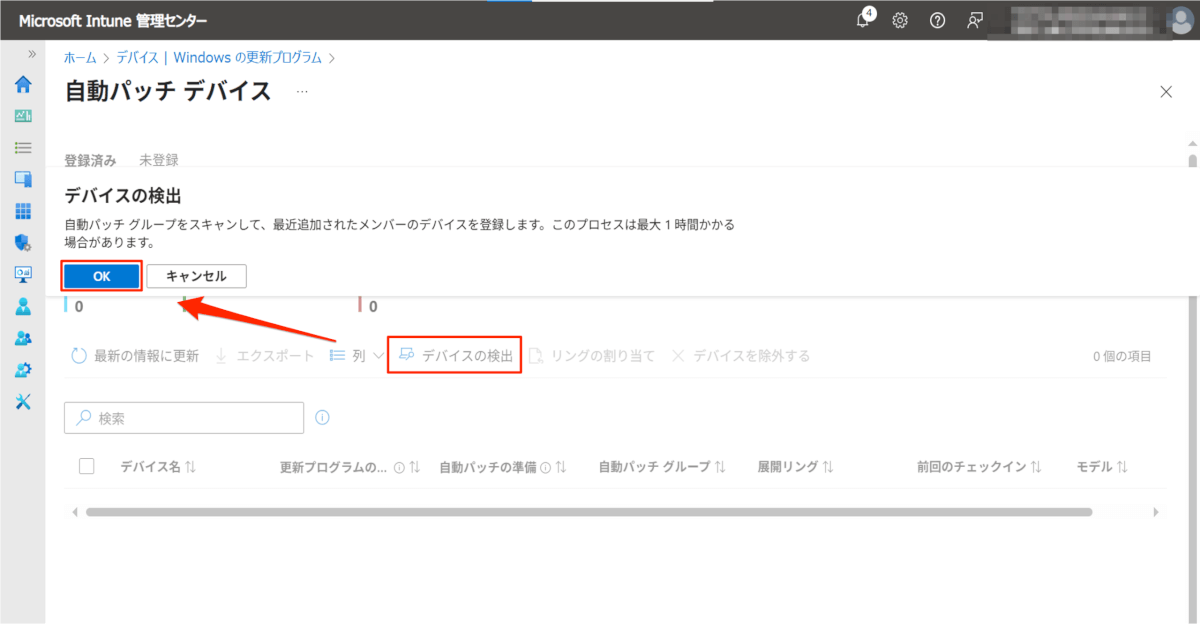The height and width of the screenshot is (624, 1200).
Task: Expand the sidebar with double chevron
Action: (32, 54)
